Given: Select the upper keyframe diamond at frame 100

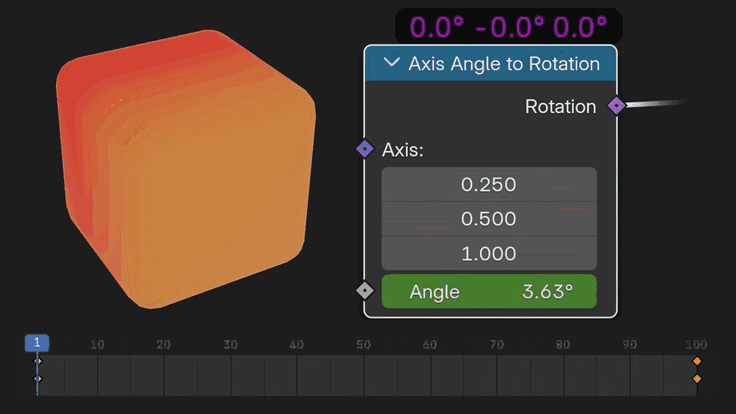Looking at the screenshot, I should pos(697,361).
